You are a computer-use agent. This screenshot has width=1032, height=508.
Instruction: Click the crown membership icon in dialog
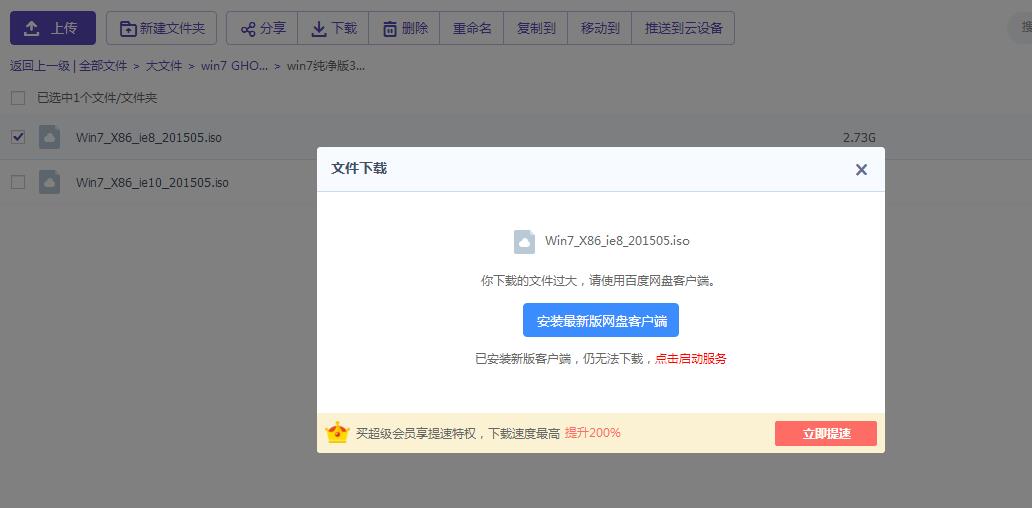(337, 432)
